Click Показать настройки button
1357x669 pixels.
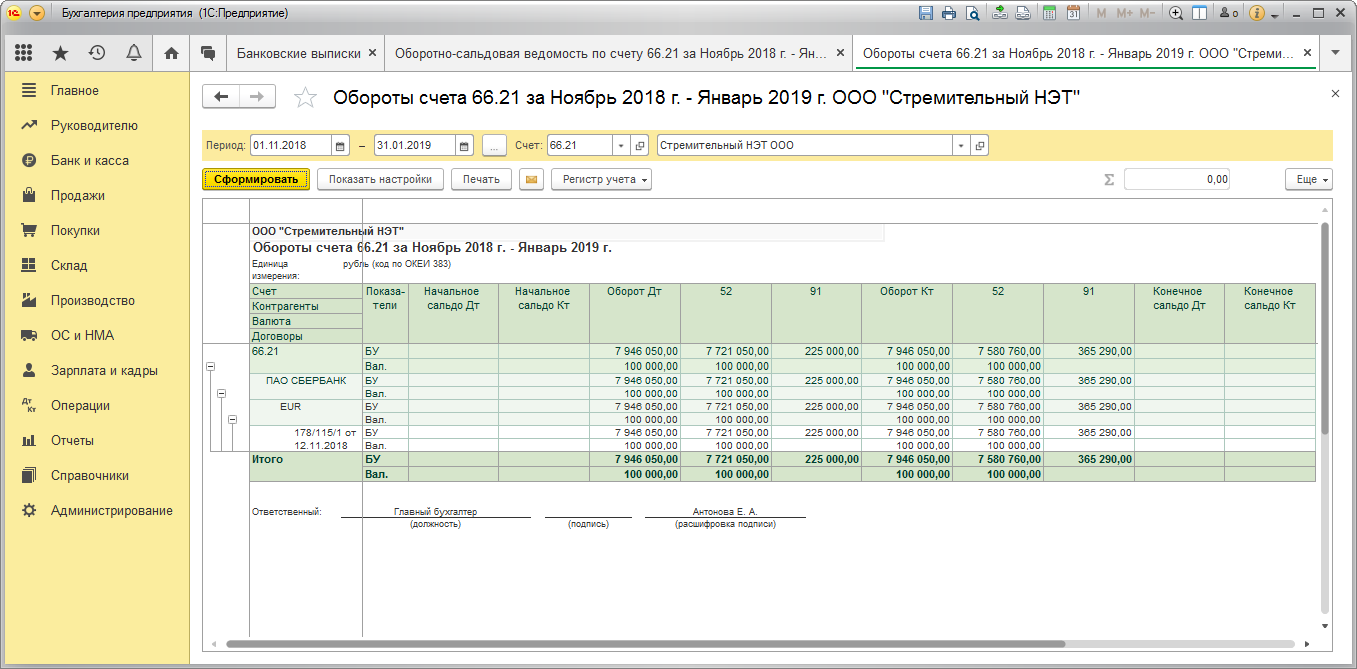380,180
